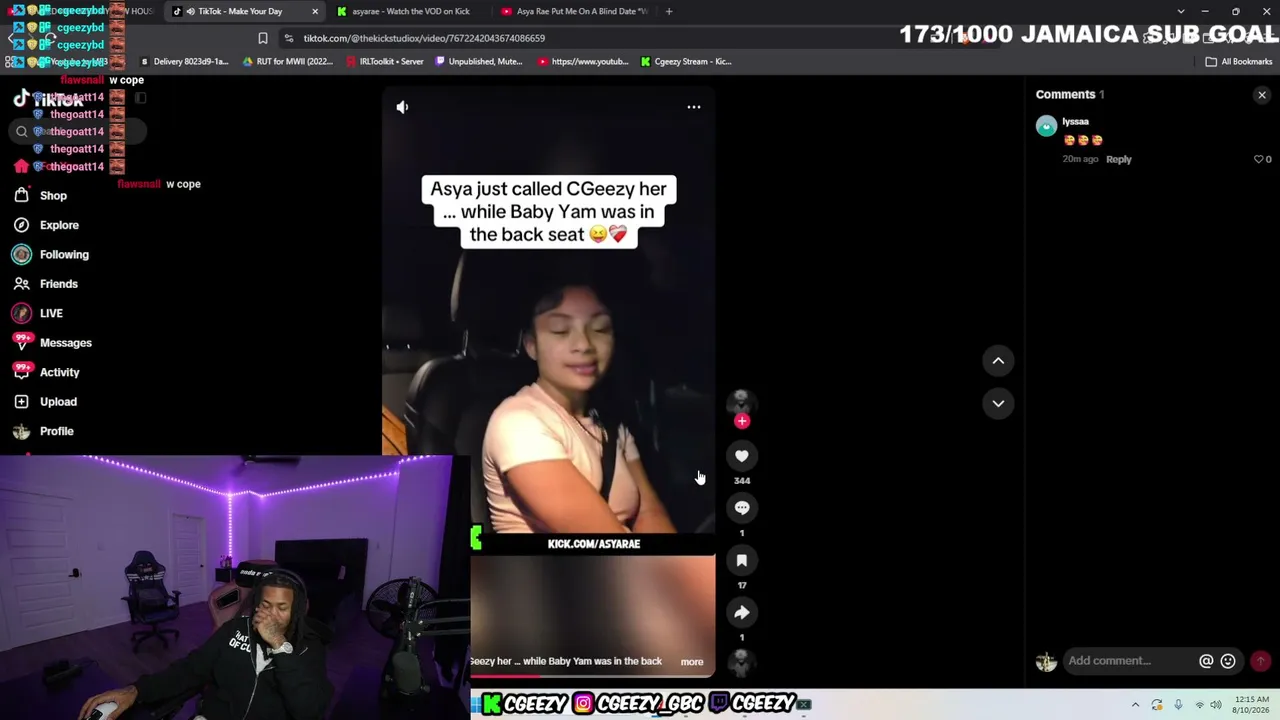Open the 'Delivery 8023d9' bookmark
The image size is (1280, 720).
[x=185, y=61]
